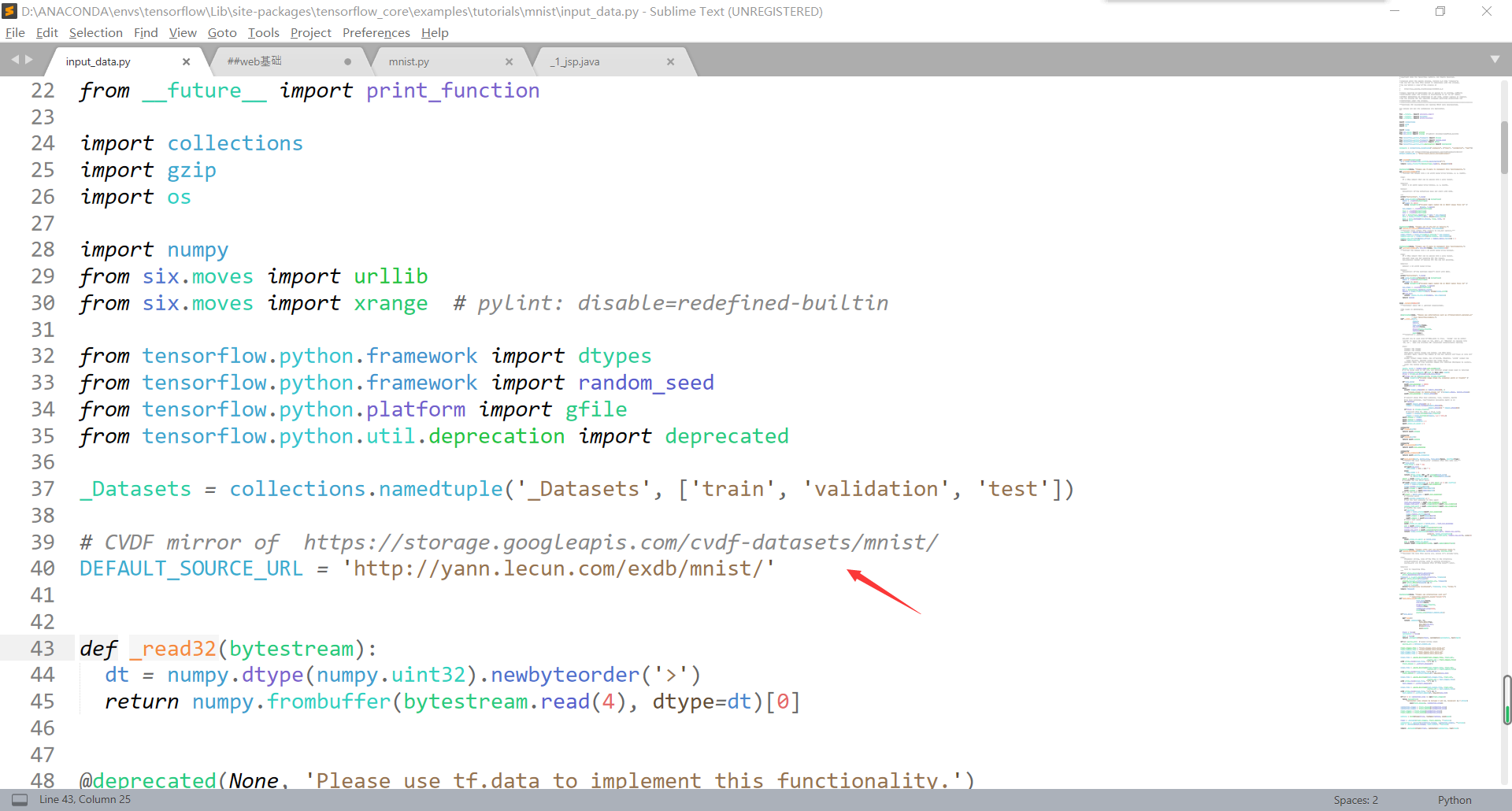Image resolution: width=1512 pixels, height=811 pixels.
Task: Place cursor on 'dtypes' at line 32
Action: 614,357
